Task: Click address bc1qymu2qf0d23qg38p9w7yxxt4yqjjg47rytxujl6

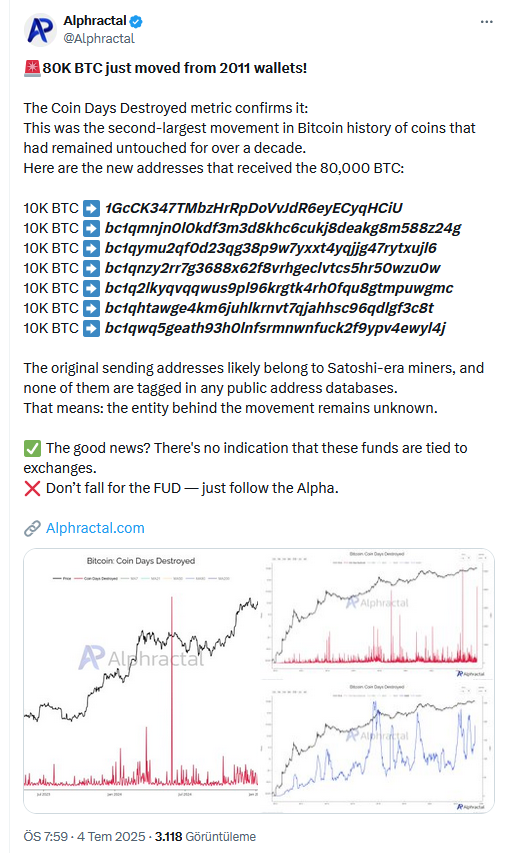Action: pos(271,248)
